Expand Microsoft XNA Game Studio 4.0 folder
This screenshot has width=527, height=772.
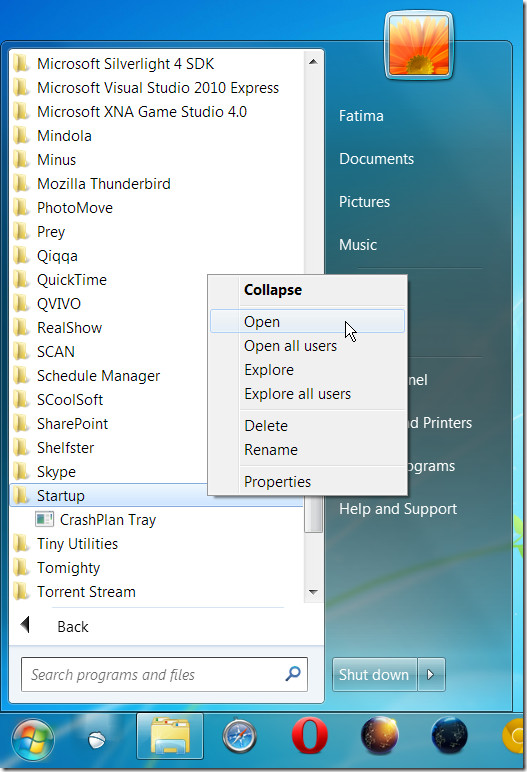[x=142, y=112]
